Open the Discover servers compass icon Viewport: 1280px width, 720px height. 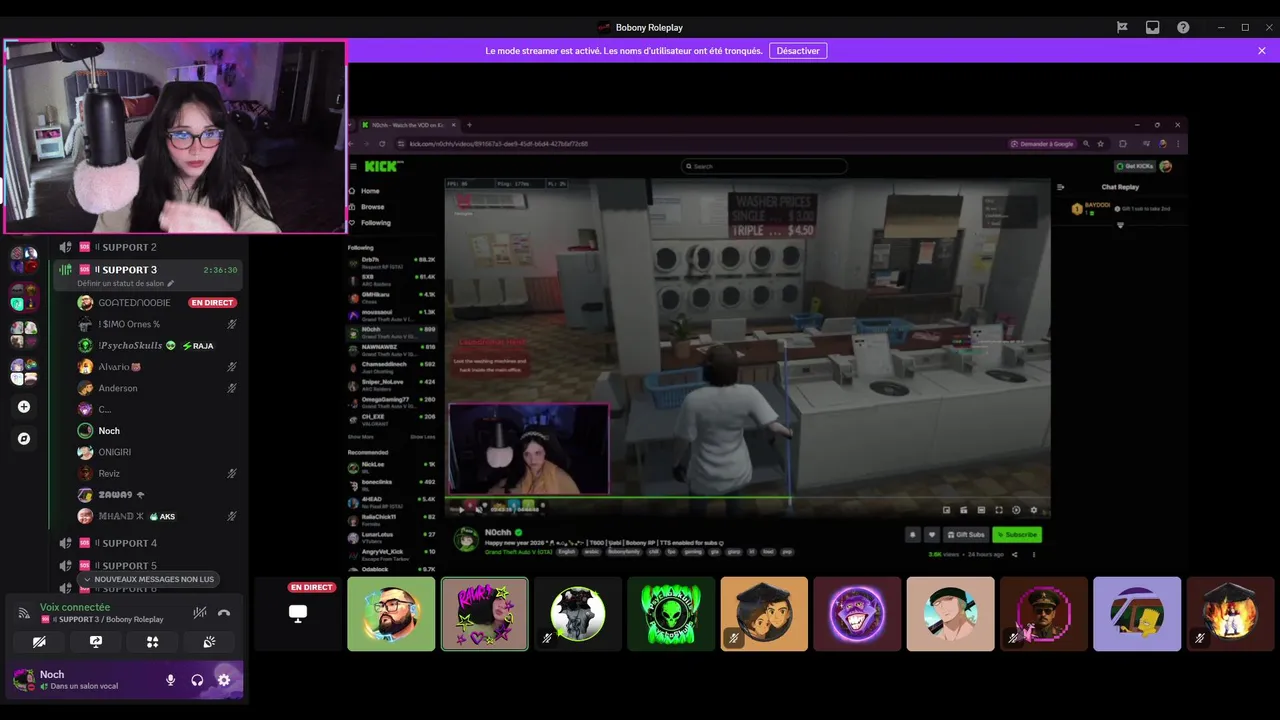24,438
